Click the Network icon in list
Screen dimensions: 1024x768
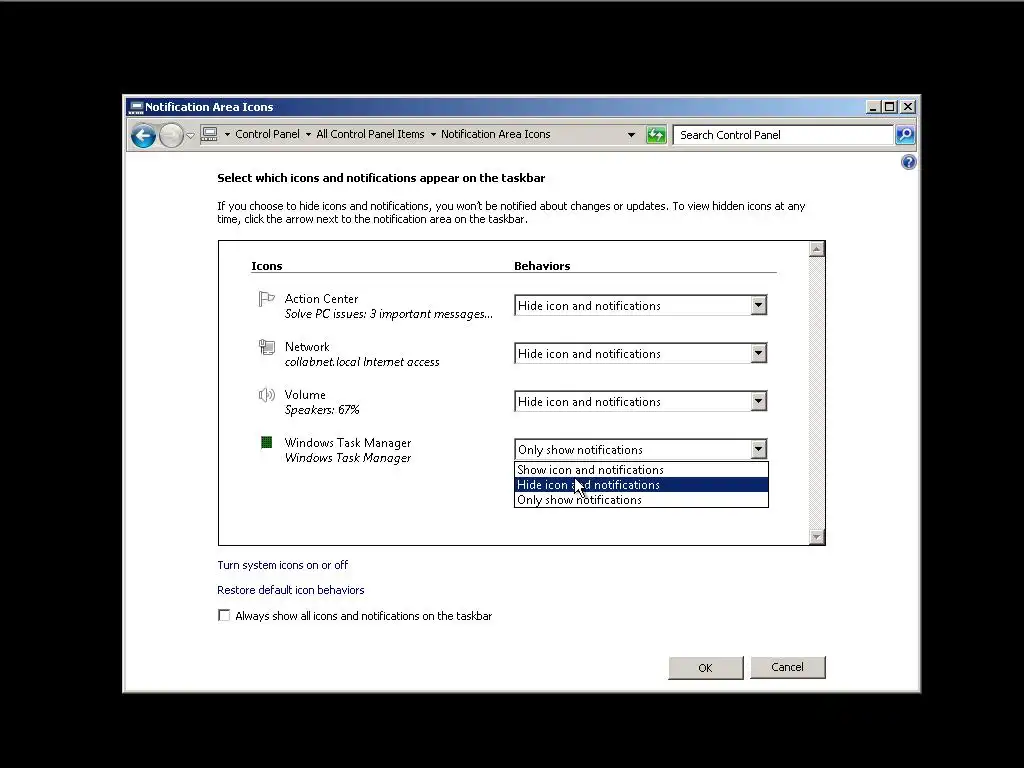click(x=266, y=347)
